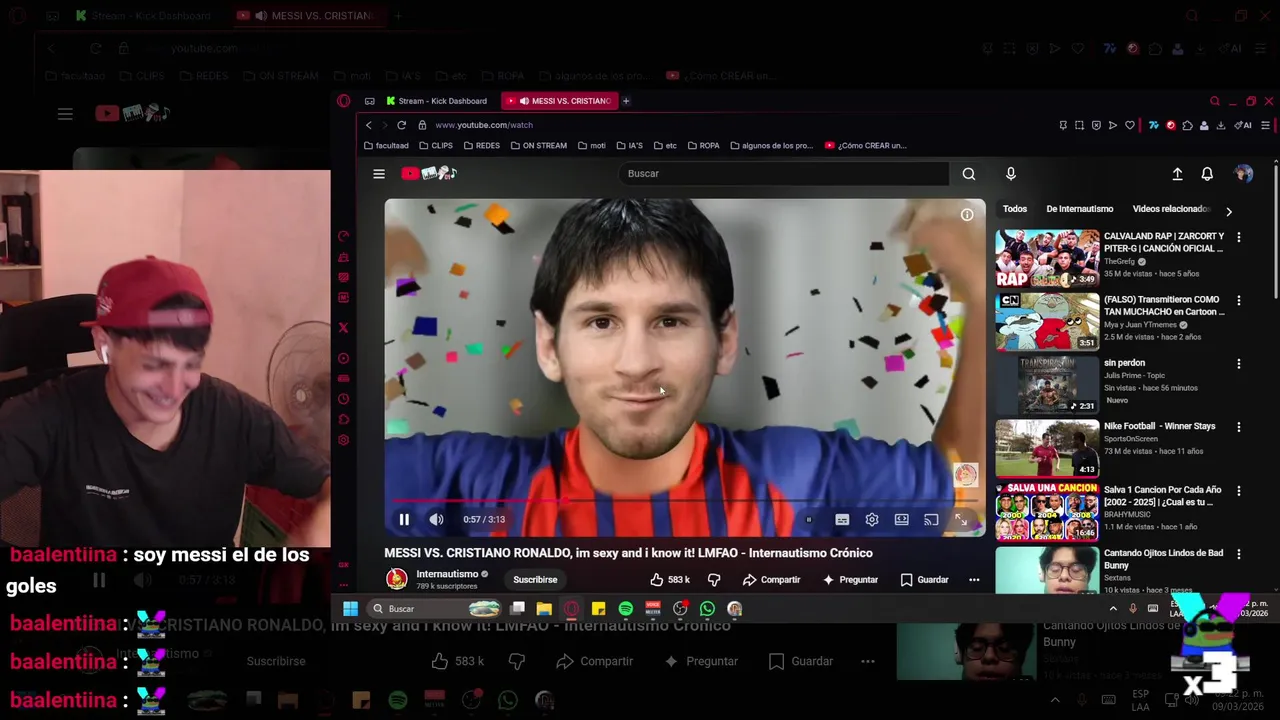
Task: Subscribe with the Suscribirse button
Action: tap(535, 579)
